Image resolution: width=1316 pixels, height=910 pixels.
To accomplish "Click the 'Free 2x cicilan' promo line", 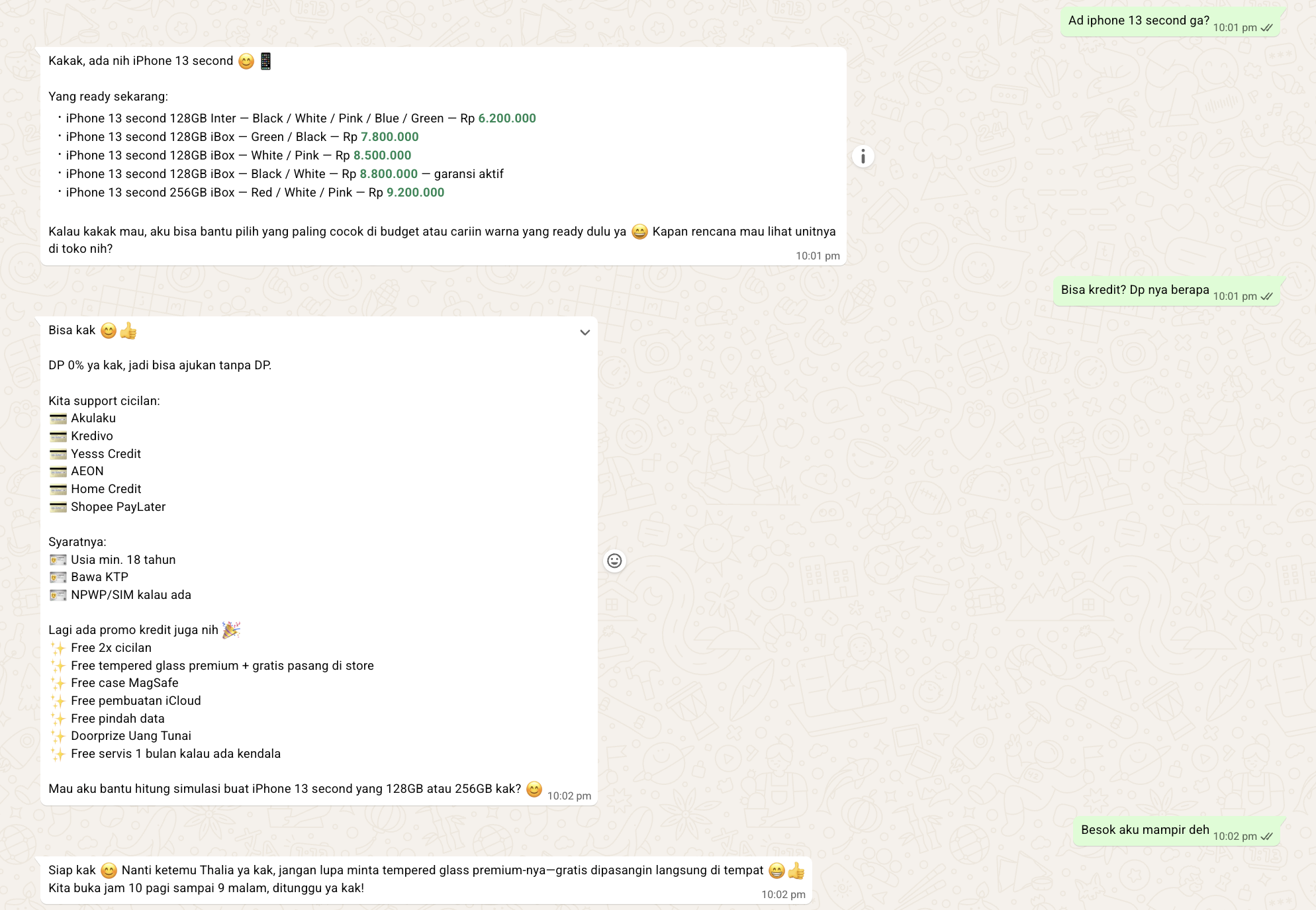I will pos(101,648).
